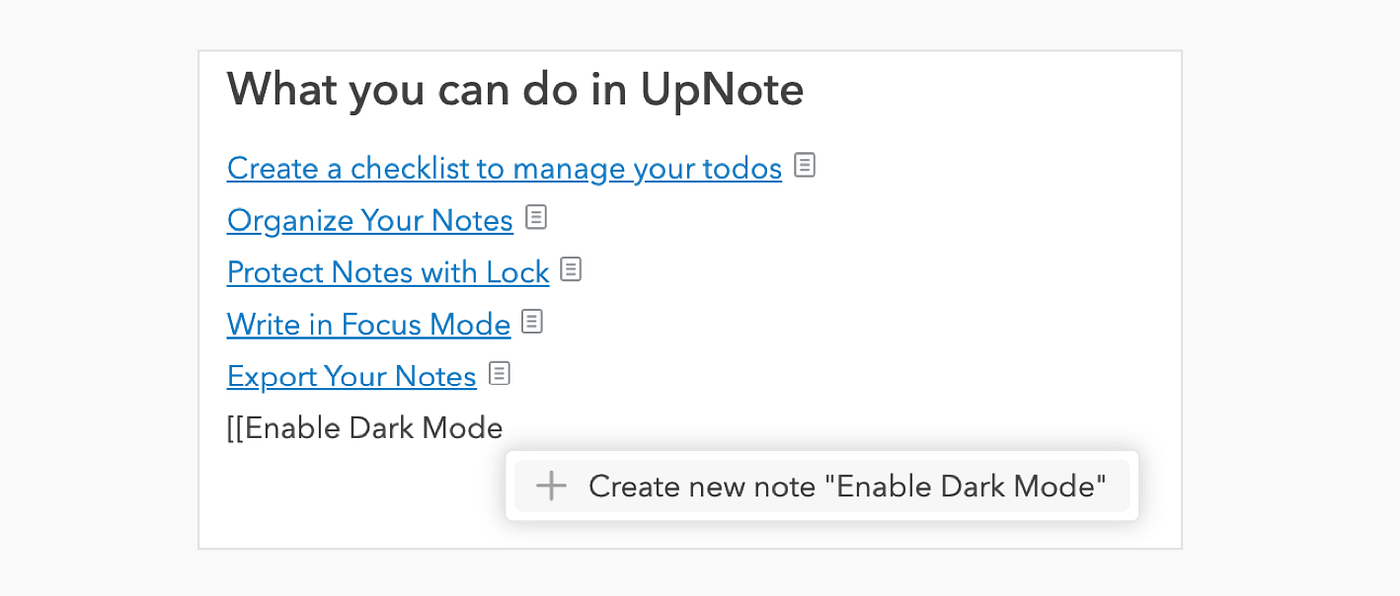Click the word "Dark" in the typed line

(x=382, y=429)
